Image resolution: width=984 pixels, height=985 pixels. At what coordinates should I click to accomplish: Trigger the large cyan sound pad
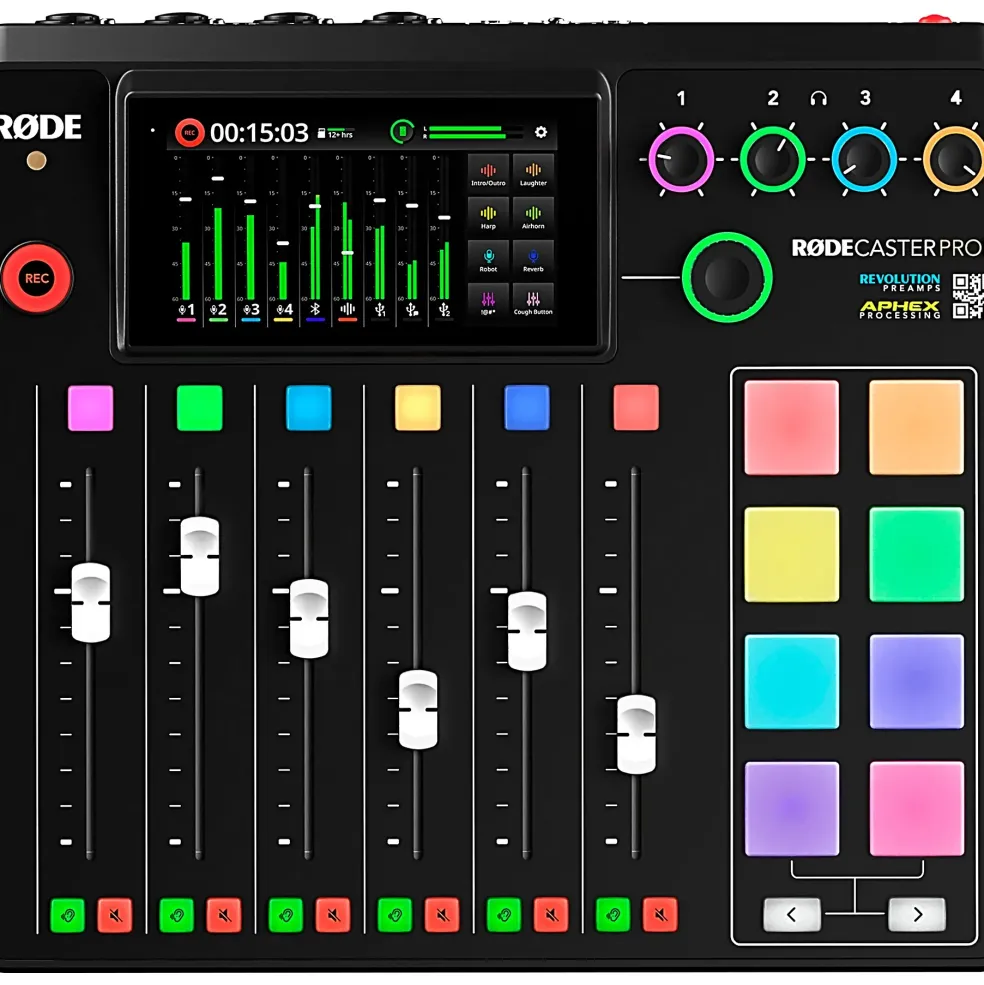[x=791, y=682]
